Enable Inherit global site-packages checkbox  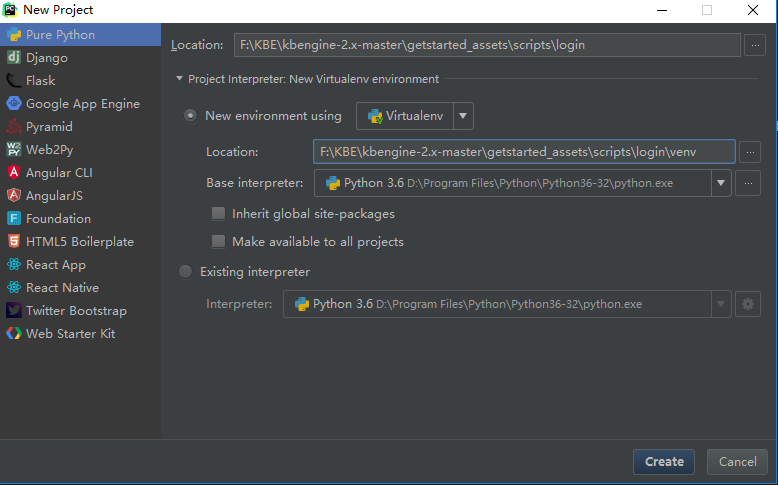pos(218,214)
